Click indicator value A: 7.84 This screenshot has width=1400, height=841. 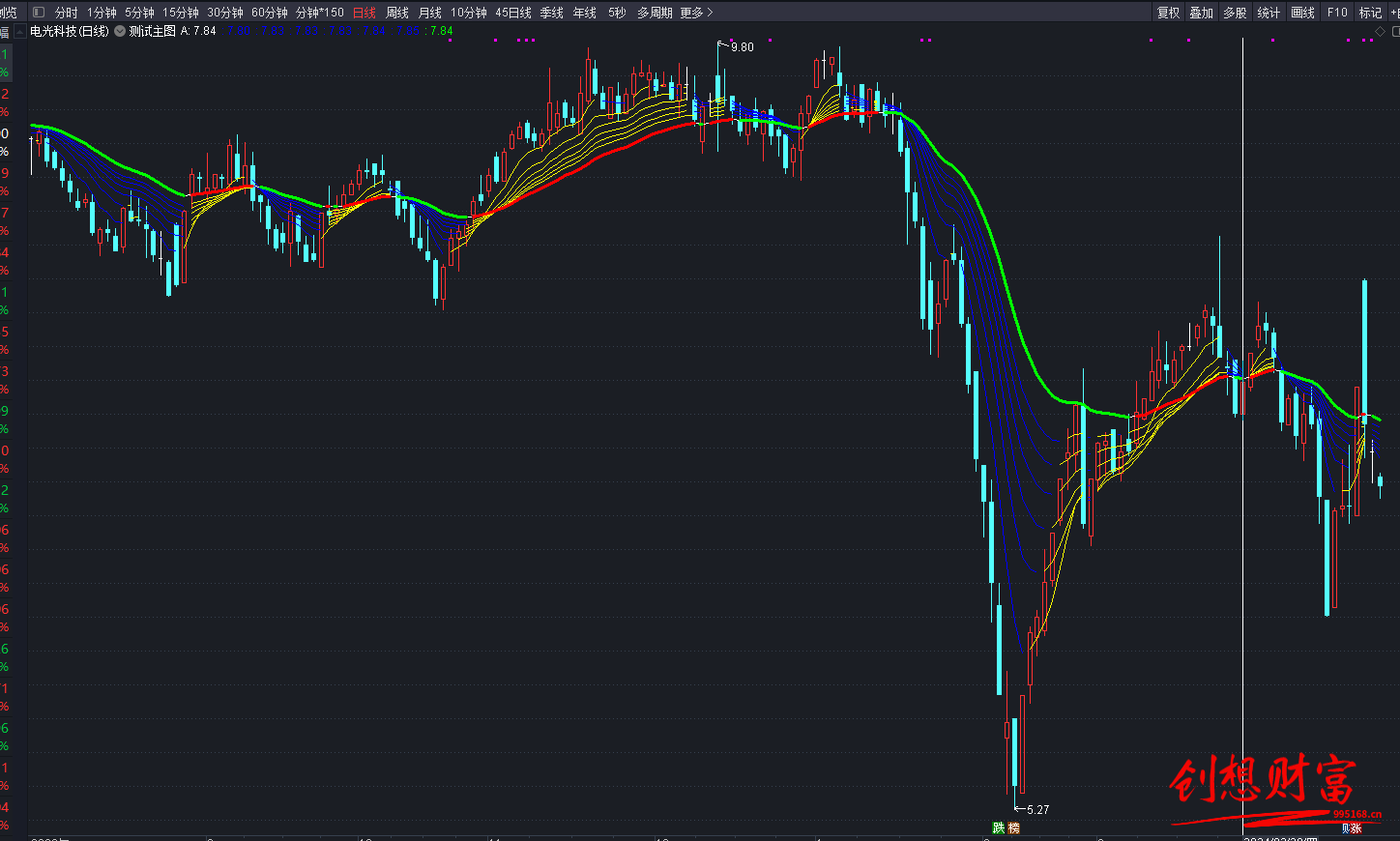point(198,31)
